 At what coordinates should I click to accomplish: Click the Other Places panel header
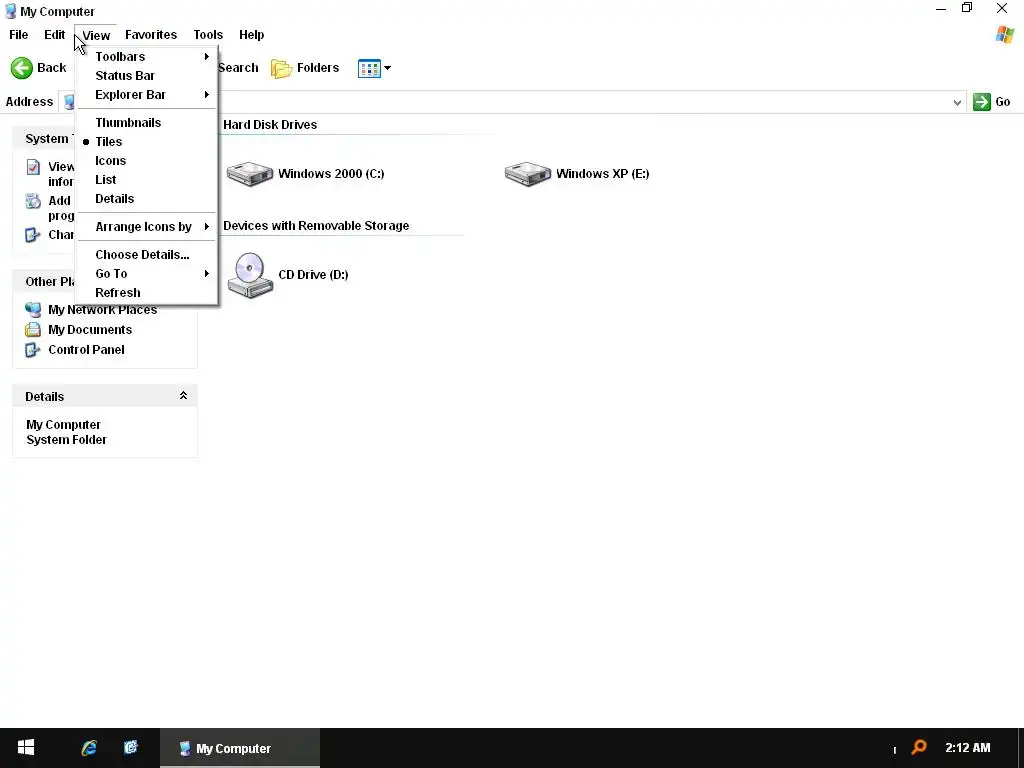(x=44, y=281)
